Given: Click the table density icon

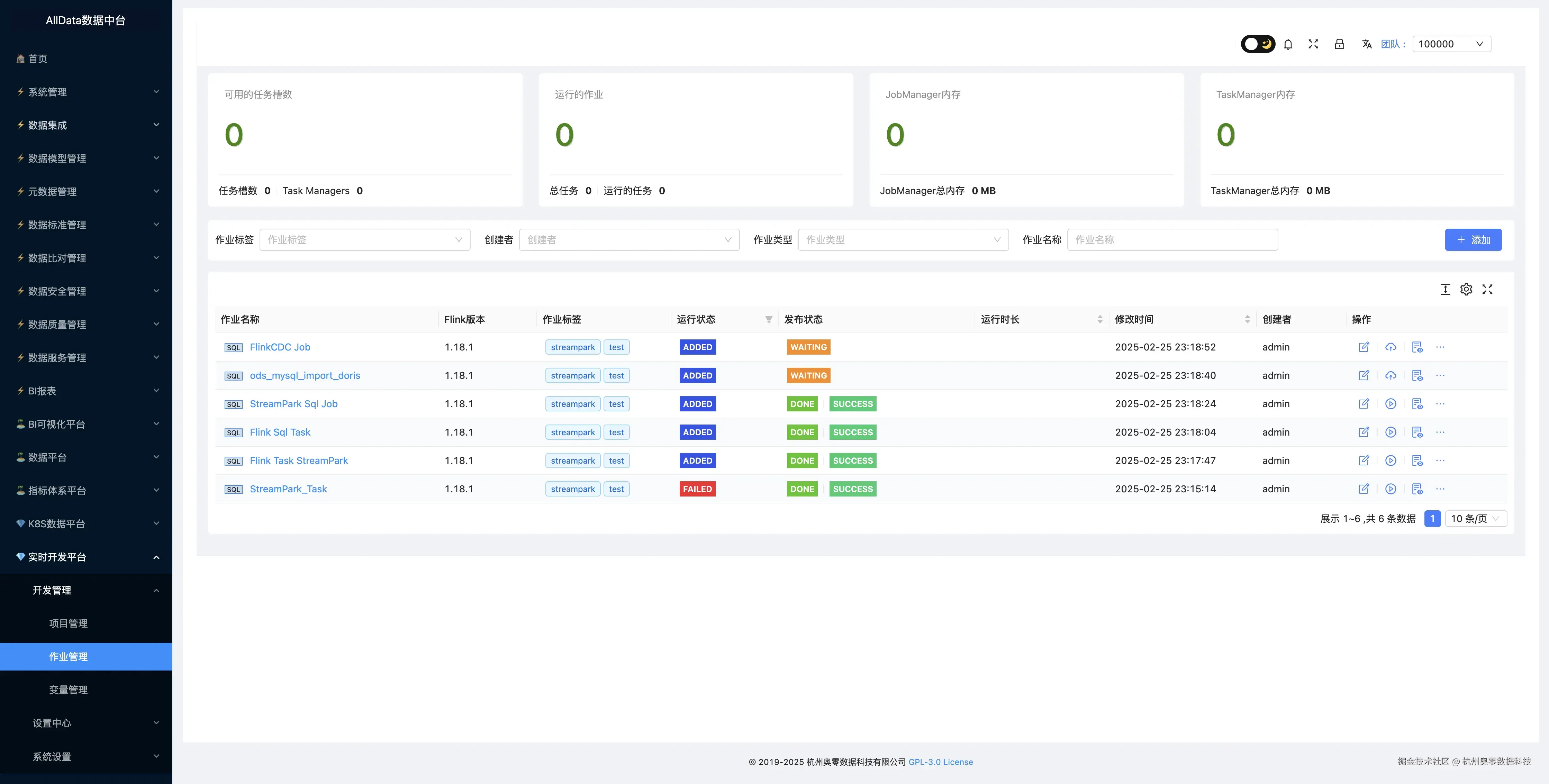Looking at the screenshot, I should [x=1445, y=289].
